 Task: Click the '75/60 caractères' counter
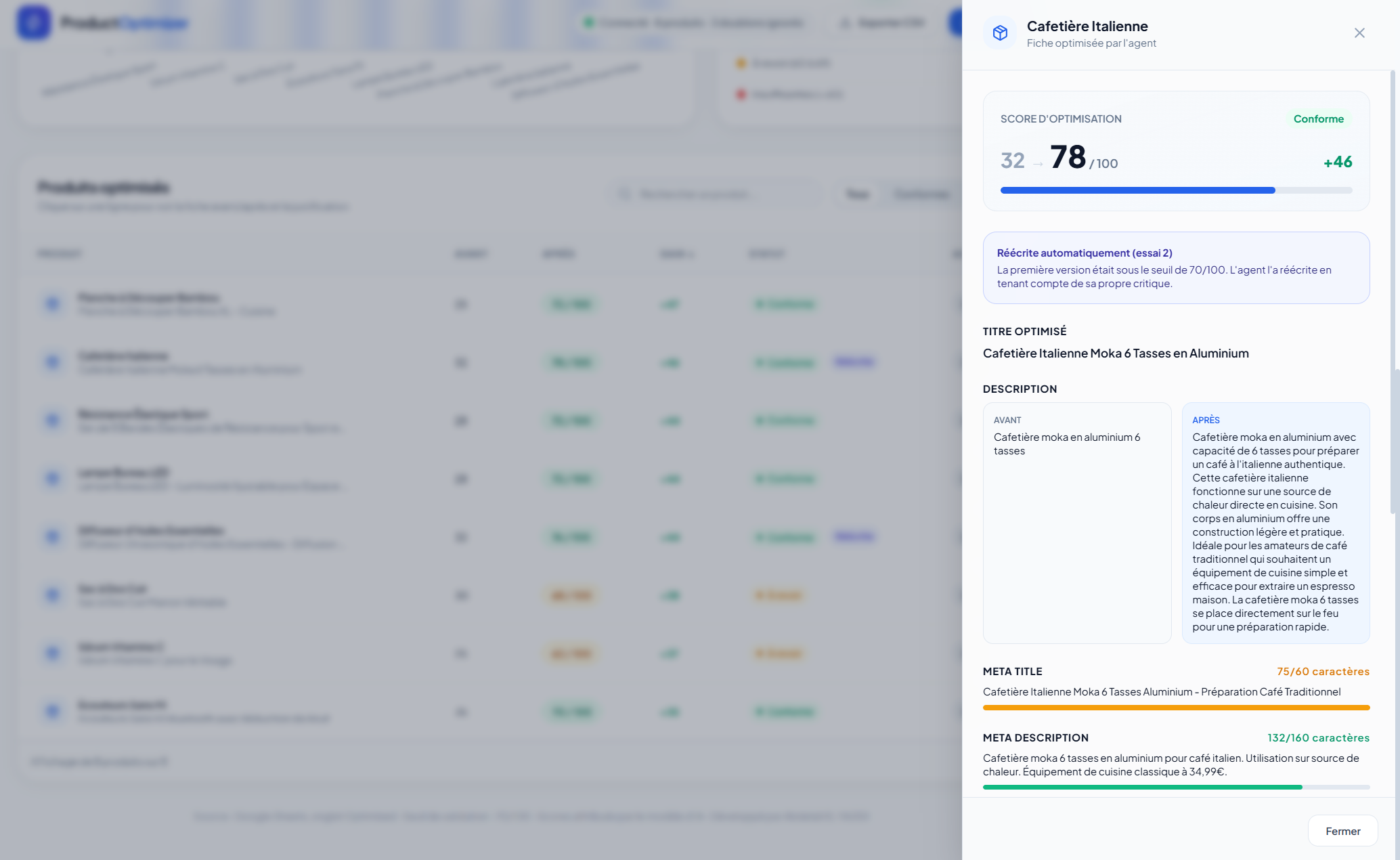click(x=1323, y=672)
